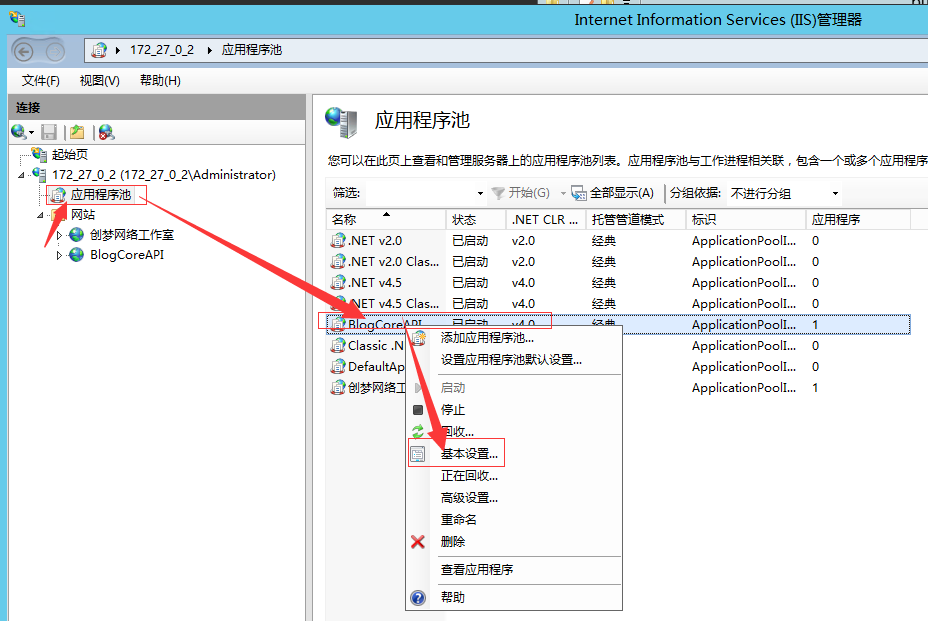Choose 查看应用程序 from context menu
This screenshot has height=621, width=928.
coord(477,569)
